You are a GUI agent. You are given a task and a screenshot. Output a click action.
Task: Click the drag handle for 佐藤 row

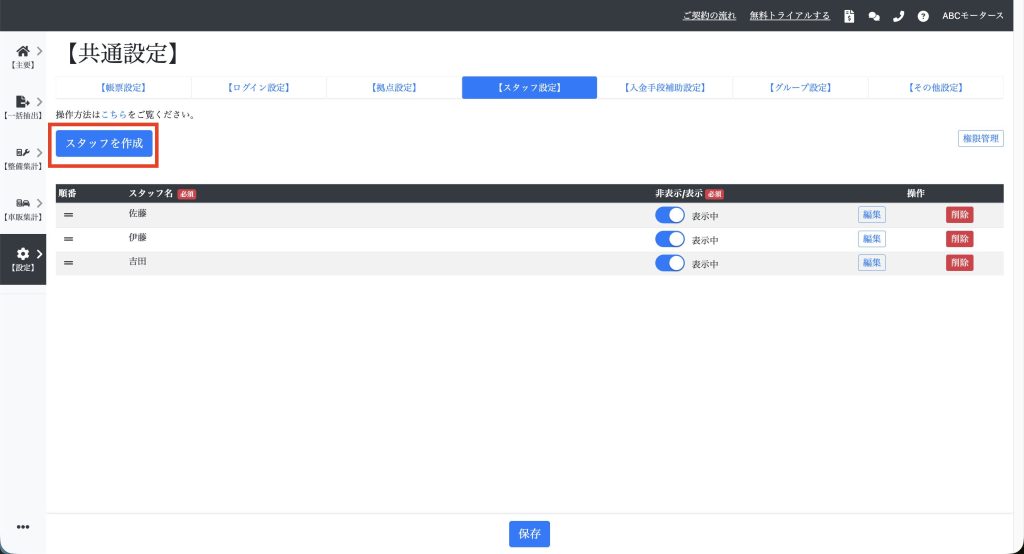pyautogui.click(x=69, y=215)
